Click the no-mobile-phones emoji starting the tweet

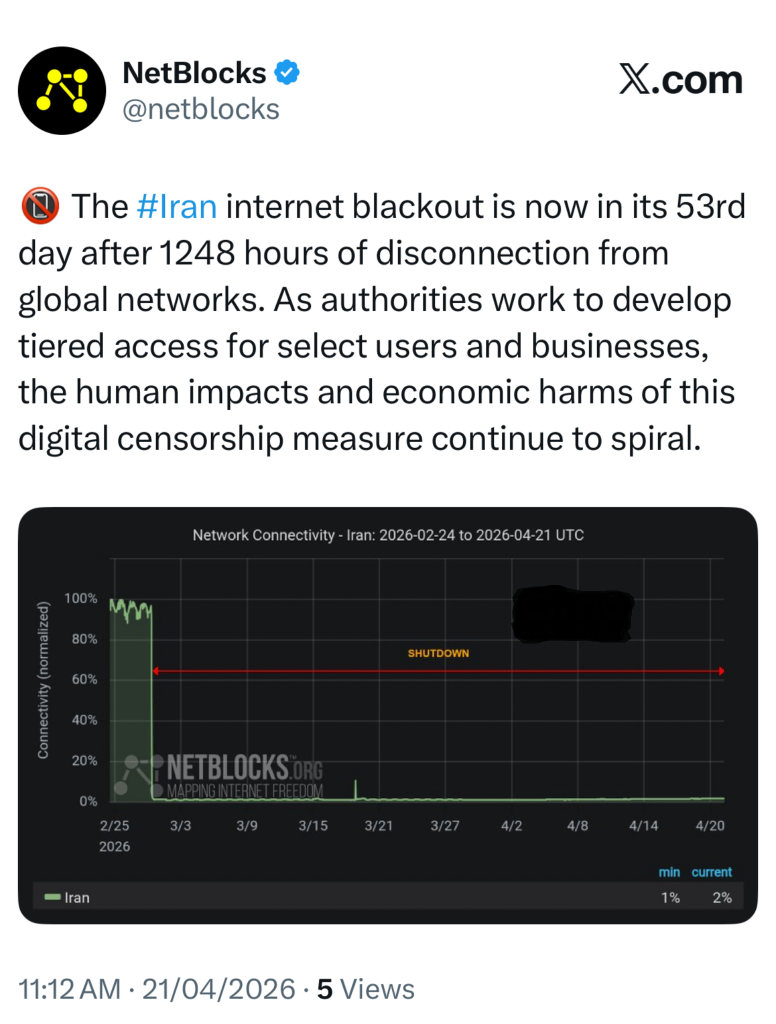coord(41,206)
